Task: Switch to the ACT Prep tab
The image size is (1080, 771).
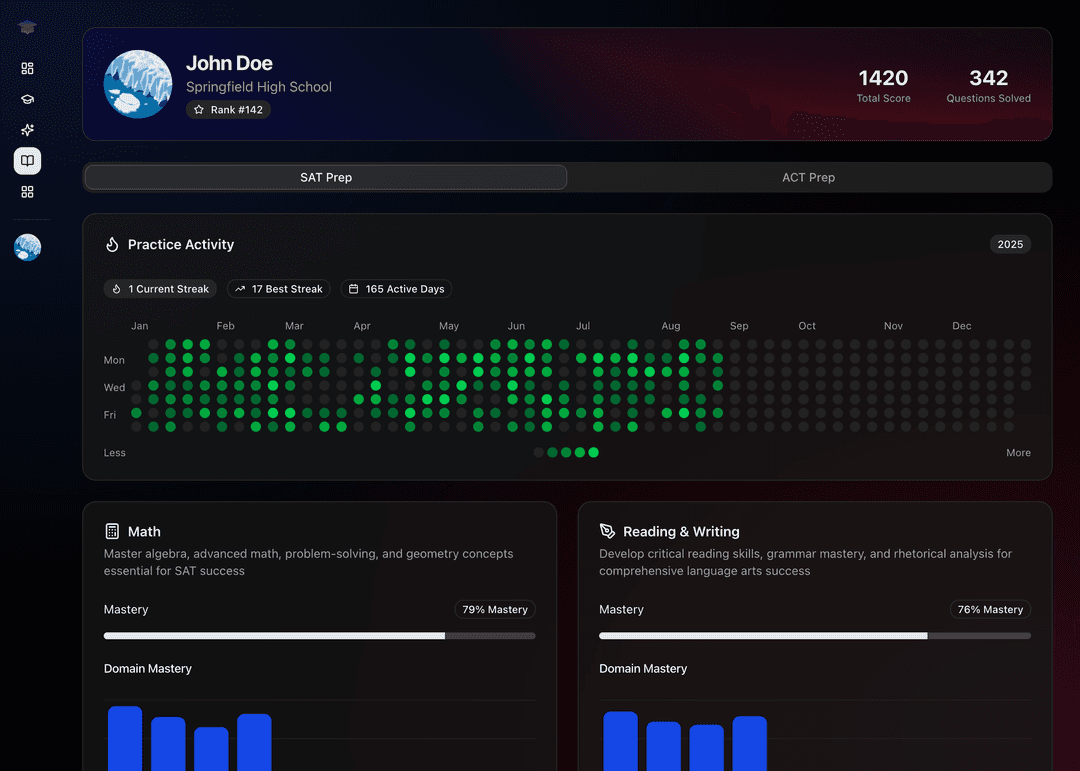Action: coord(808,178)
